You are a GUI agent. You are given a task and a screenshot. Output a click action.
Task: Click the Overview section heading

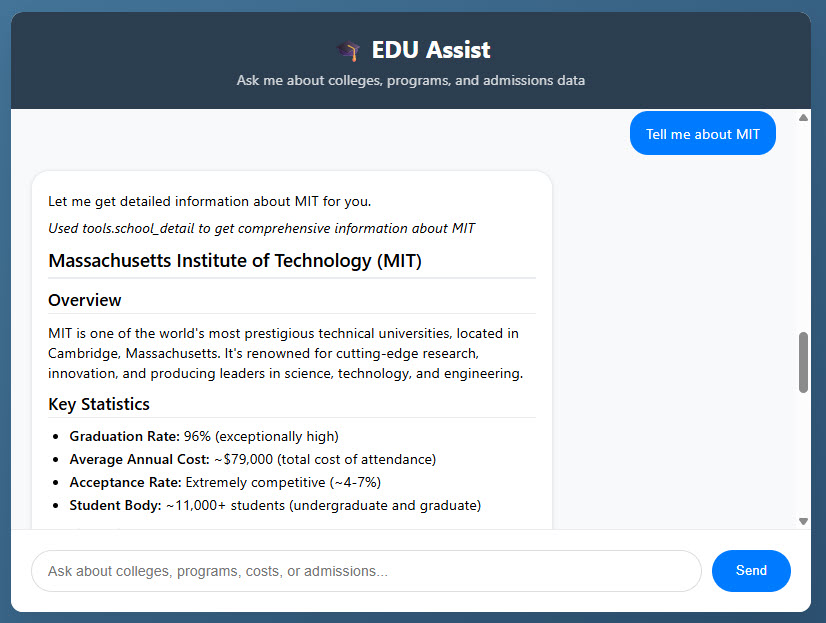pyautogui.click(x=85, y=300)
